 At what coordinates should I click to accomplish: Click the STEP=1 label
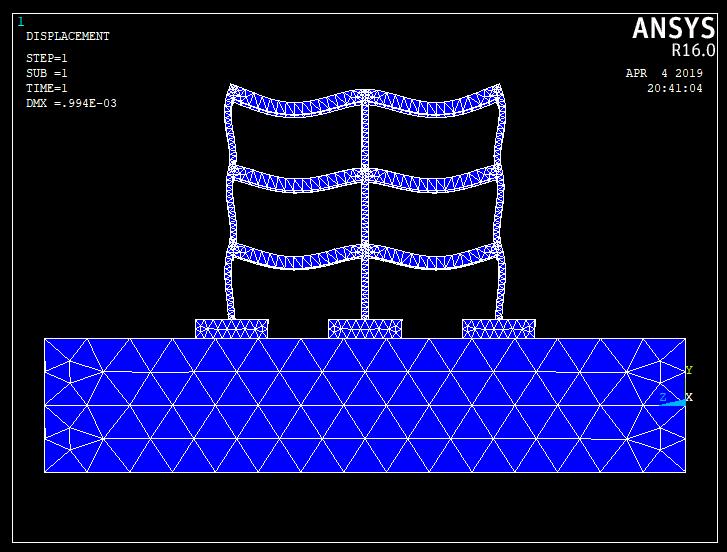pyautogui.click(x=46, y=58)
